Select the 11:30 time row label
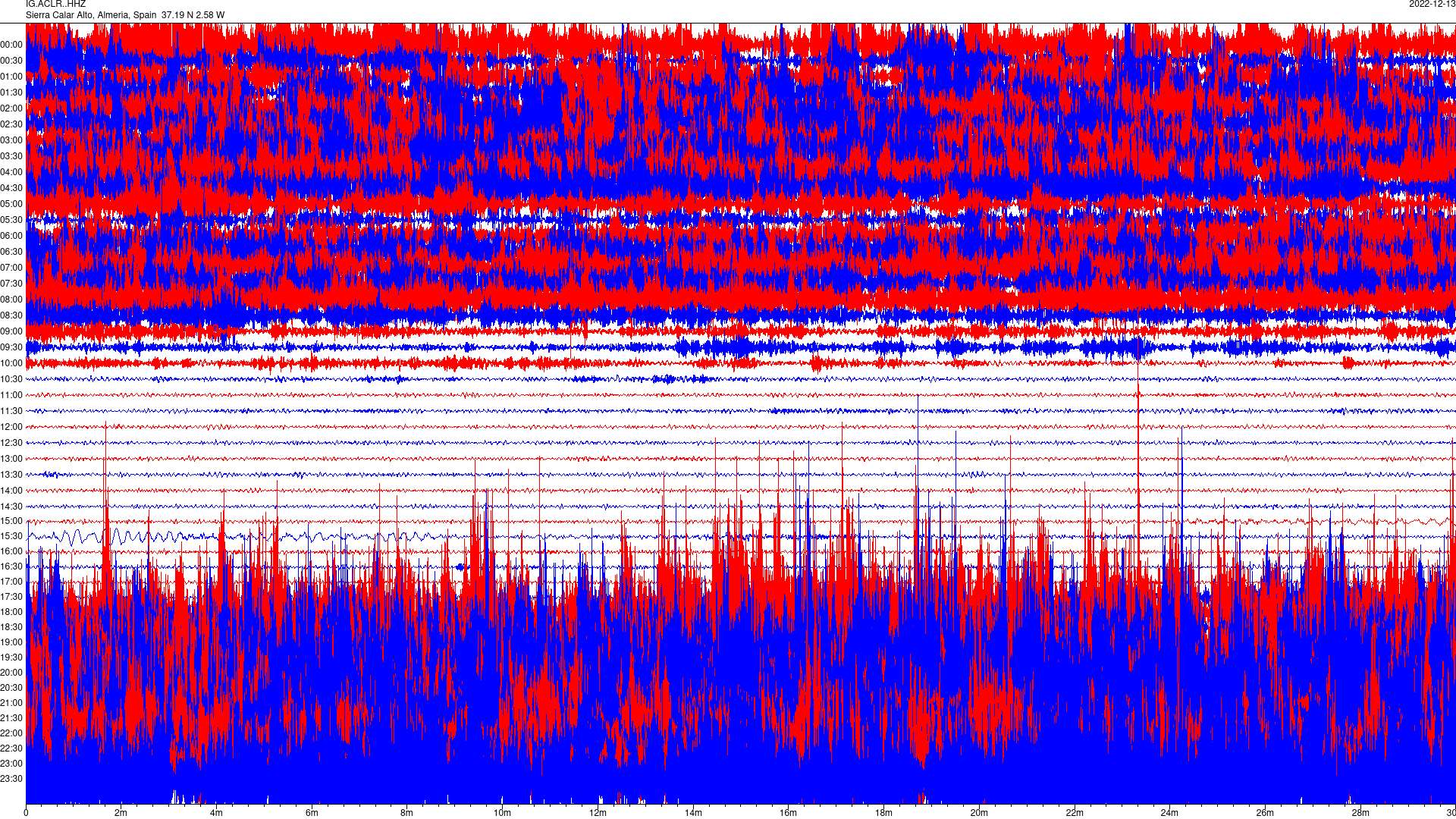The image size is (1456, 819). click(x=11, y=411)
